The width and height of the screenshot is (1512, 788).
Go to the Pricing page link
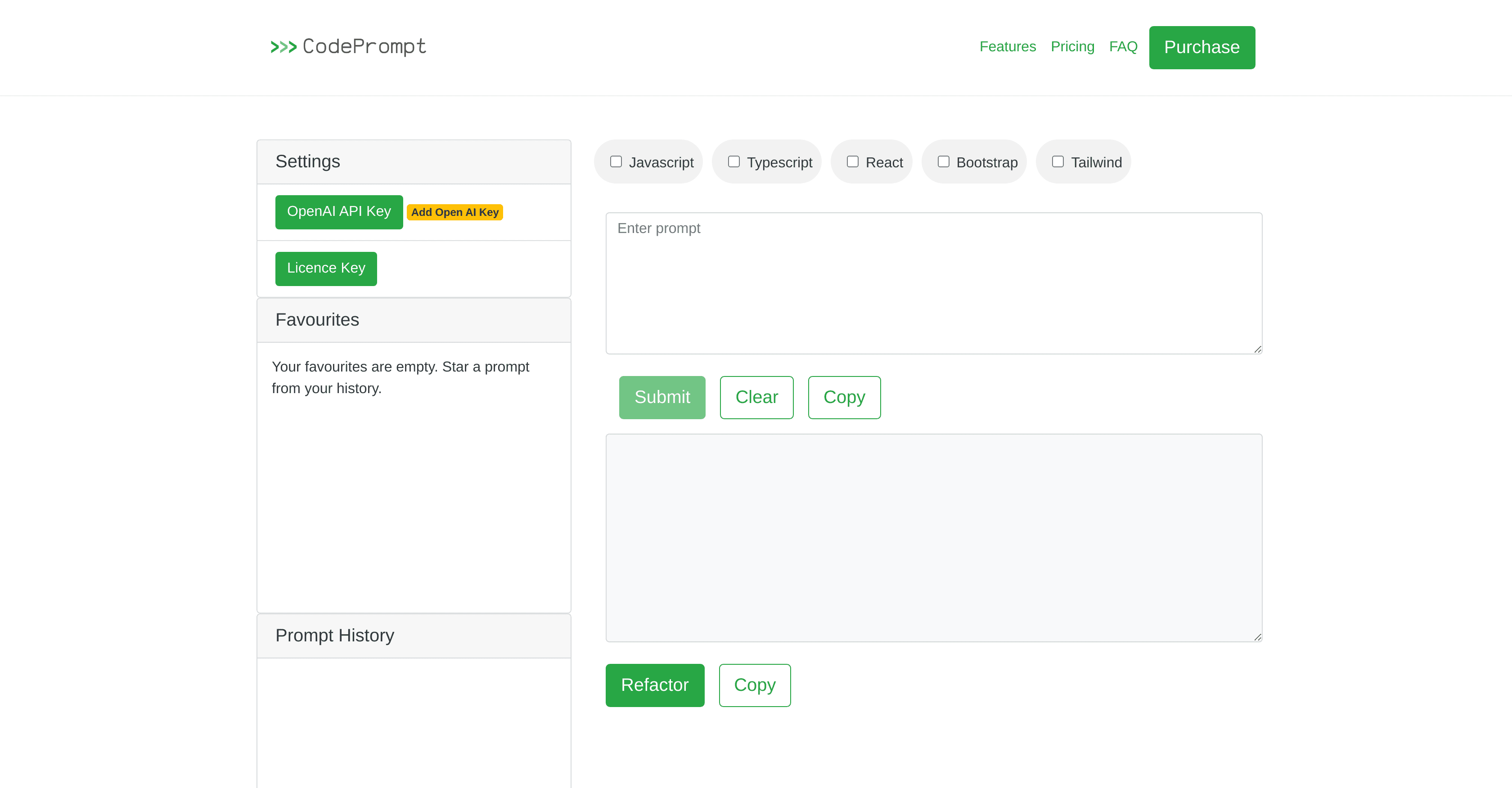pyautogui.click(x=1072, y=46)
